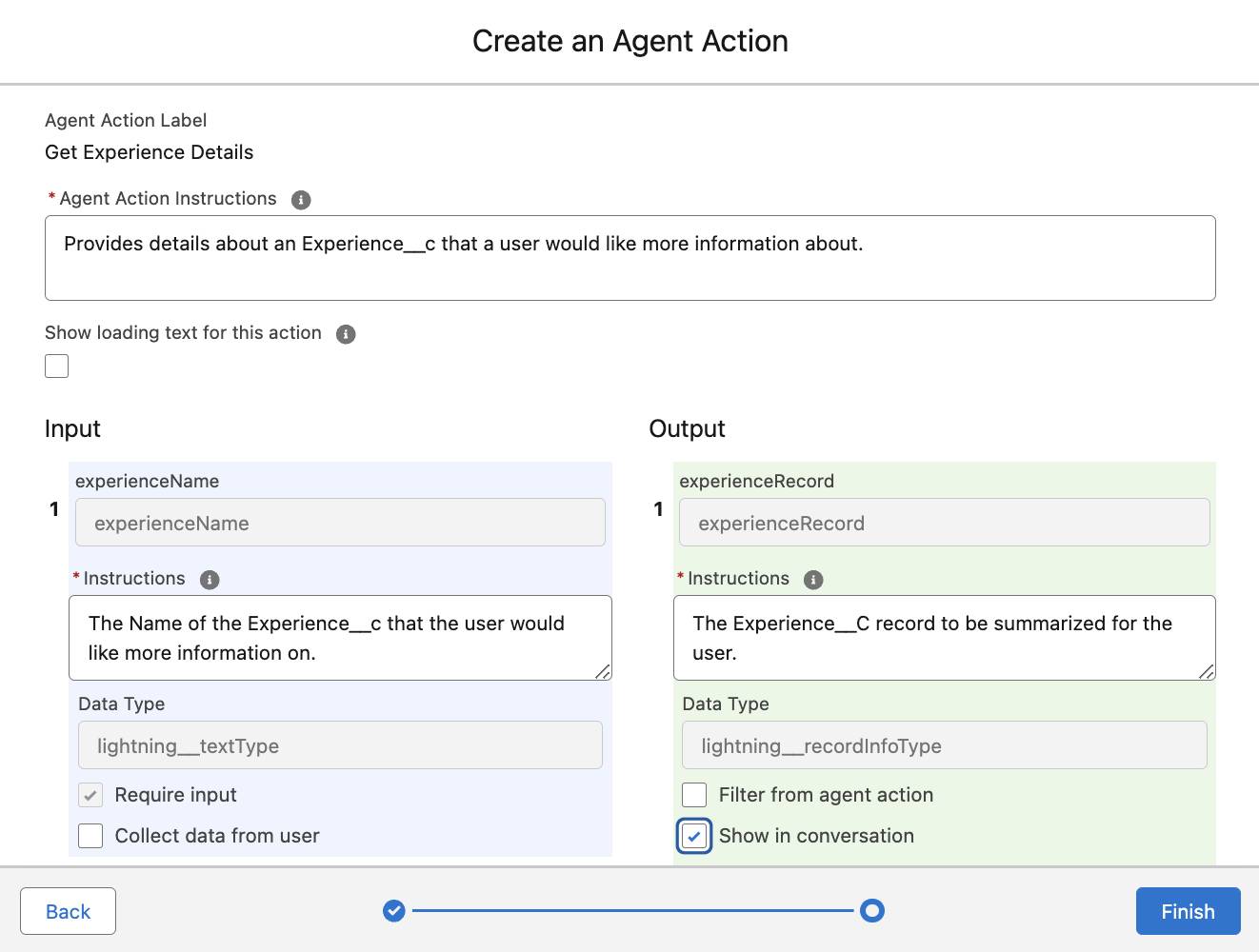Click the current second step progress indicator

tap(871, 911)
